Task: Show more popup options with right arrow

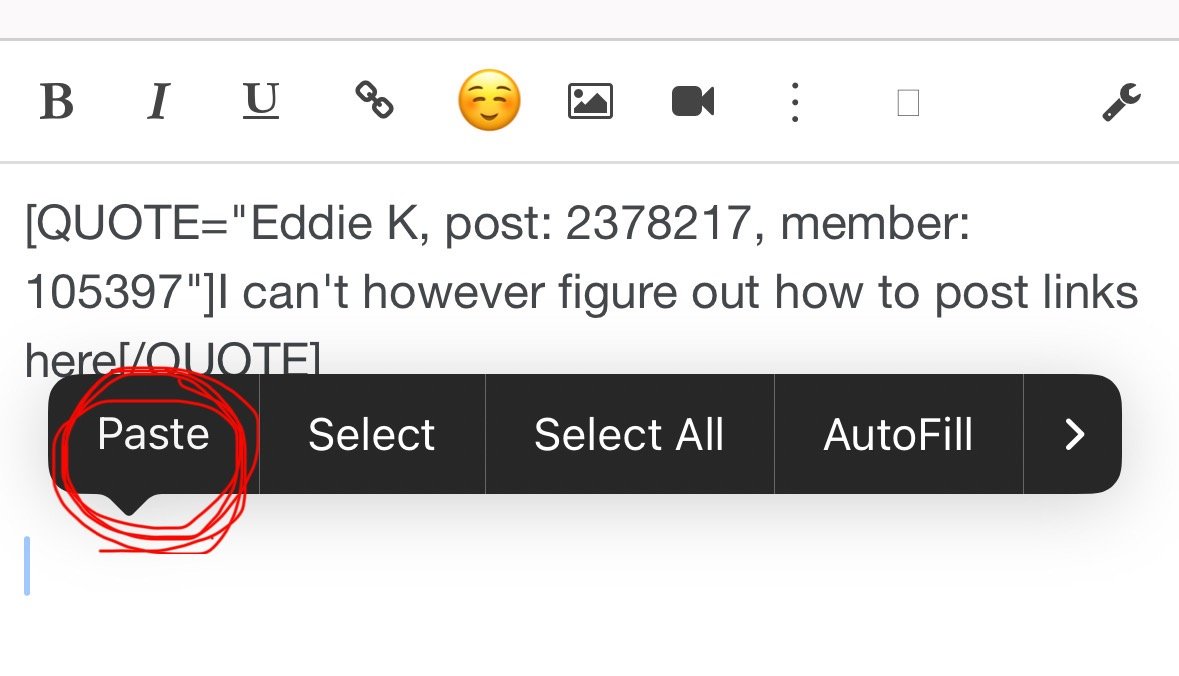Action: (x=1074, y=434)
